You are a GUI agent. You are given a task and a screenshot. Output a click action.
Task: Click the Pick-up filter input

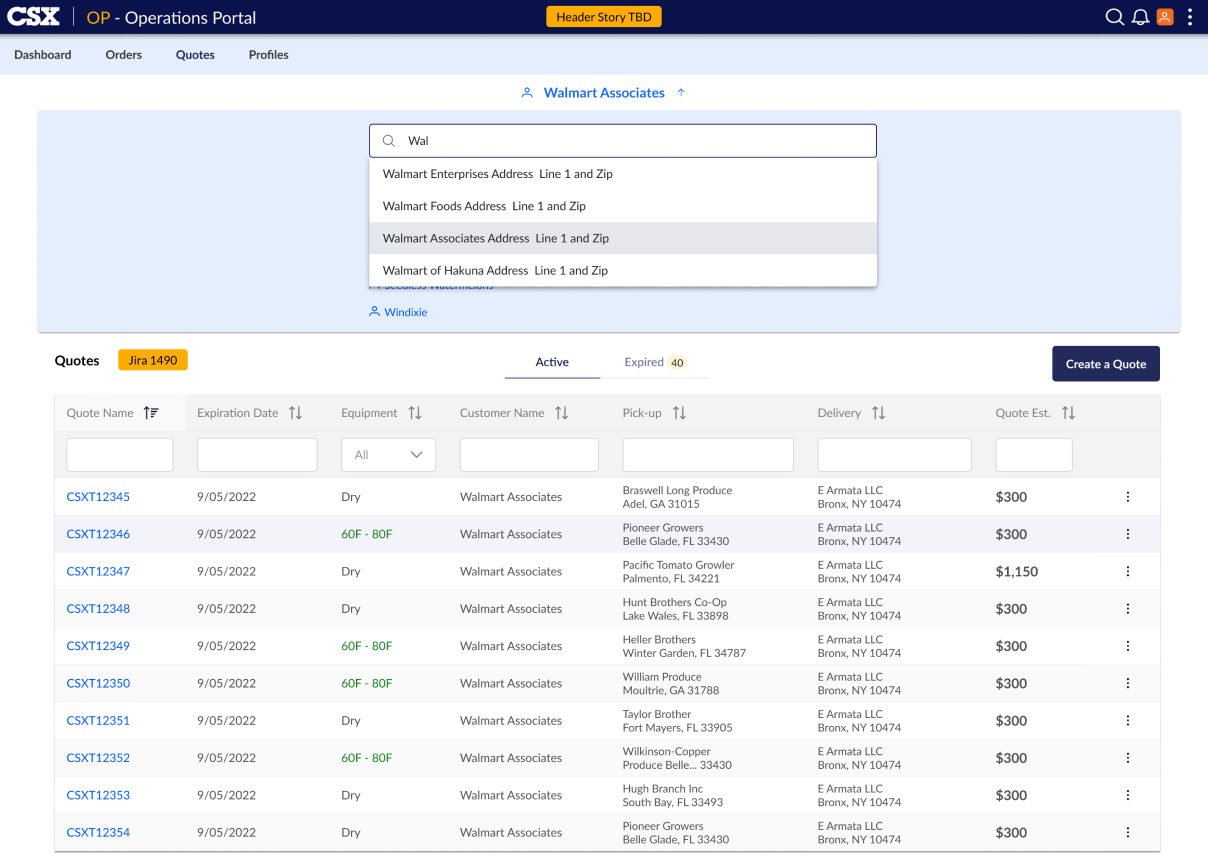point(708,455)
